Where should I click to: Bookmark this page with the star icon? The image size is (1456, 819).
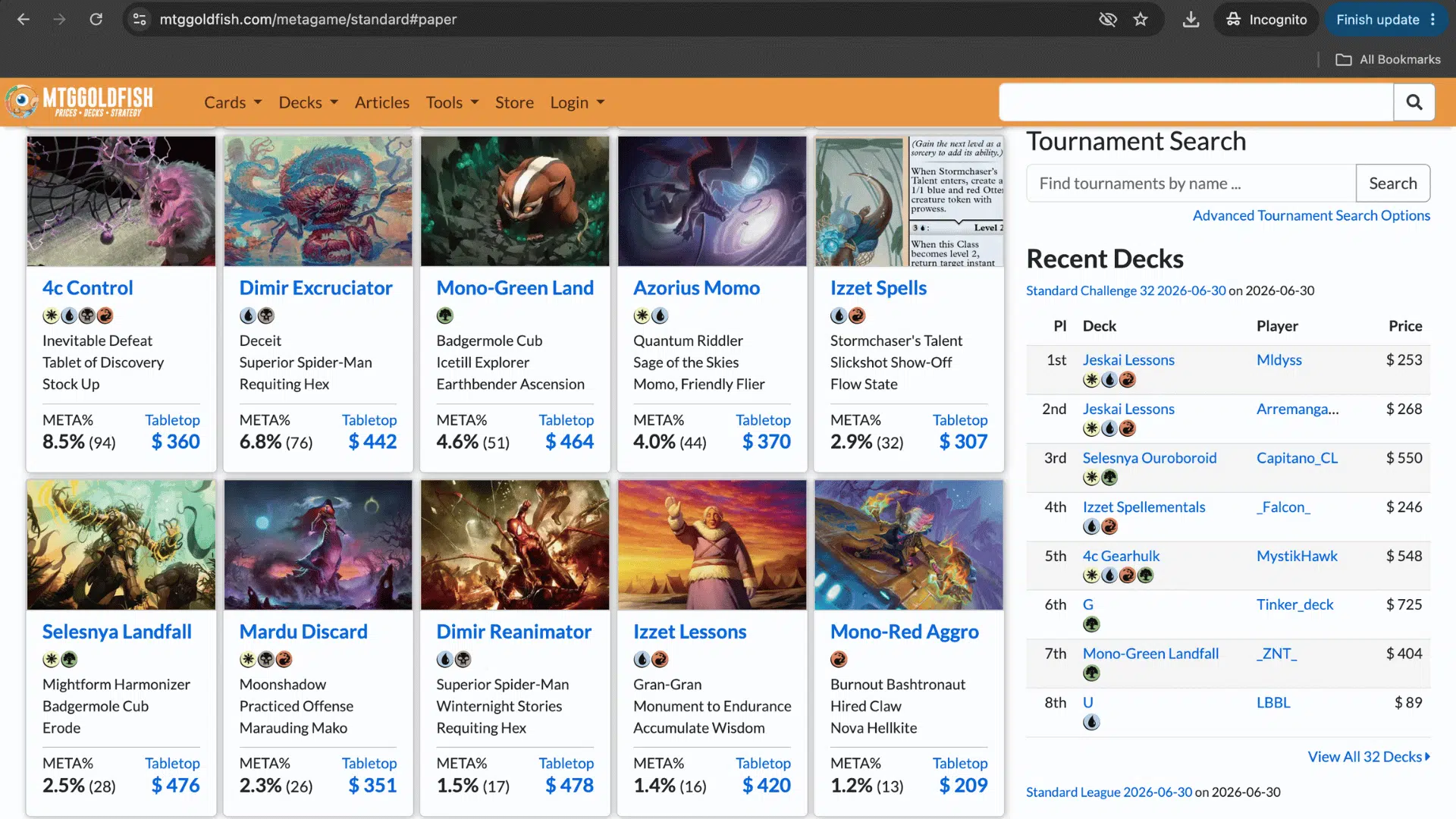[x=1141, y=20]
